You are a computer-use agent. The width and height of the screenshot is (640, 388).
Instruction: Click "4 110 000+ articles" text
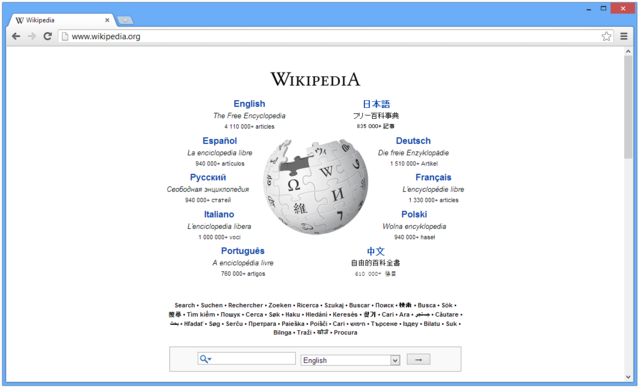coord(249,126)
